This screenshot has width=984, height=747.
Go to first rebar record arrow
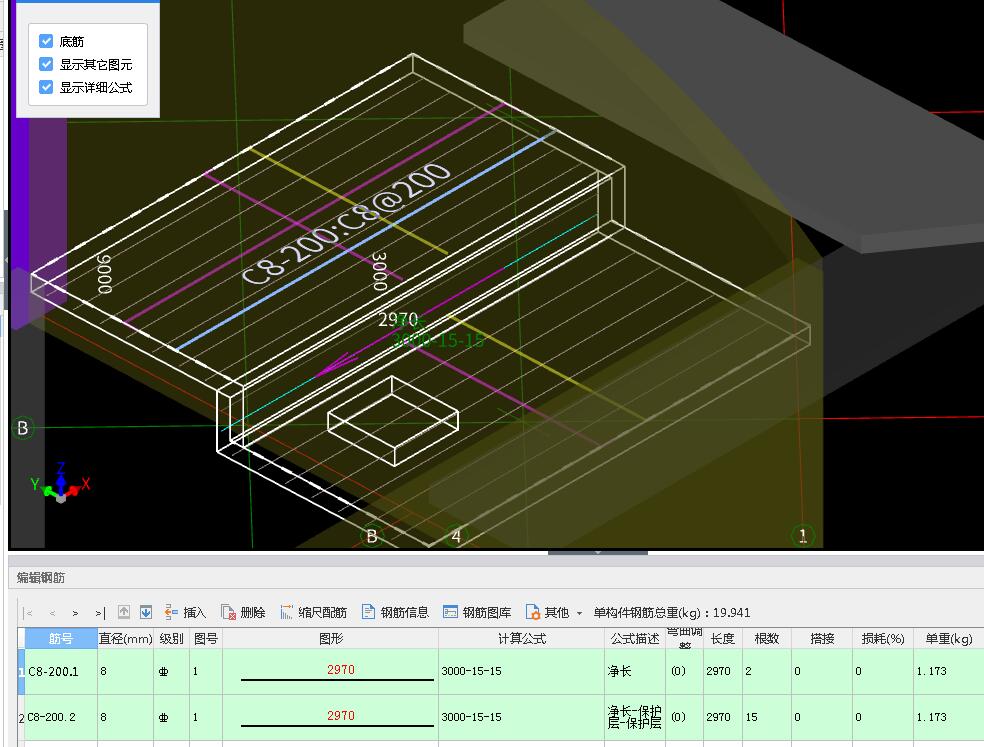point(28,613)
